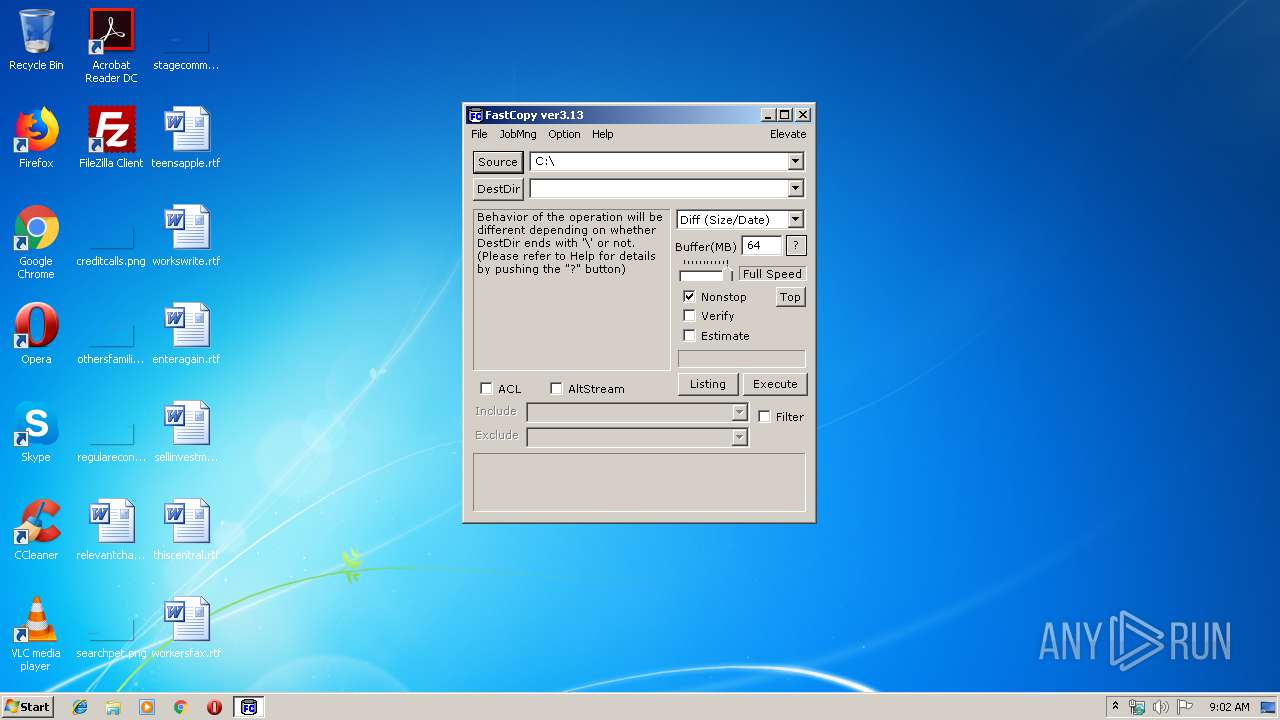Open media player taskbar icon
1280x720 pixels.
(147, 707)
